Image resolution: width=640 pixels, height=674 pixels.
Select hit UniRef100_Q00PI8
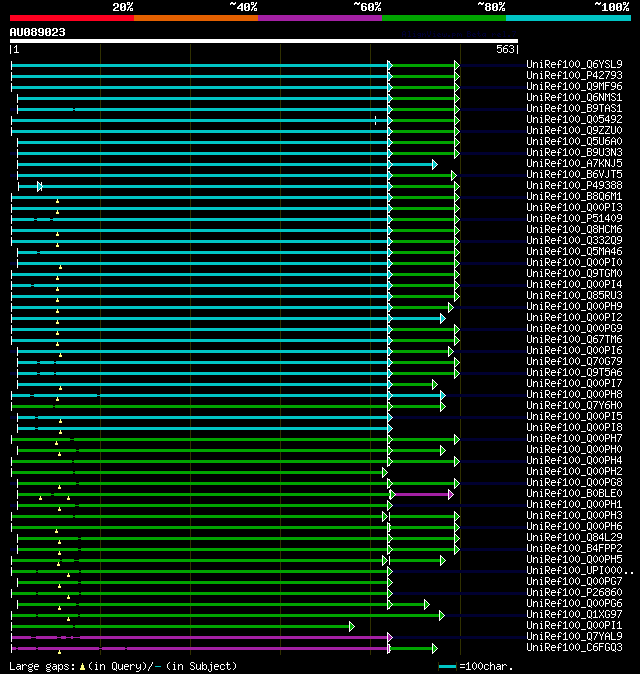click(574, 428)
